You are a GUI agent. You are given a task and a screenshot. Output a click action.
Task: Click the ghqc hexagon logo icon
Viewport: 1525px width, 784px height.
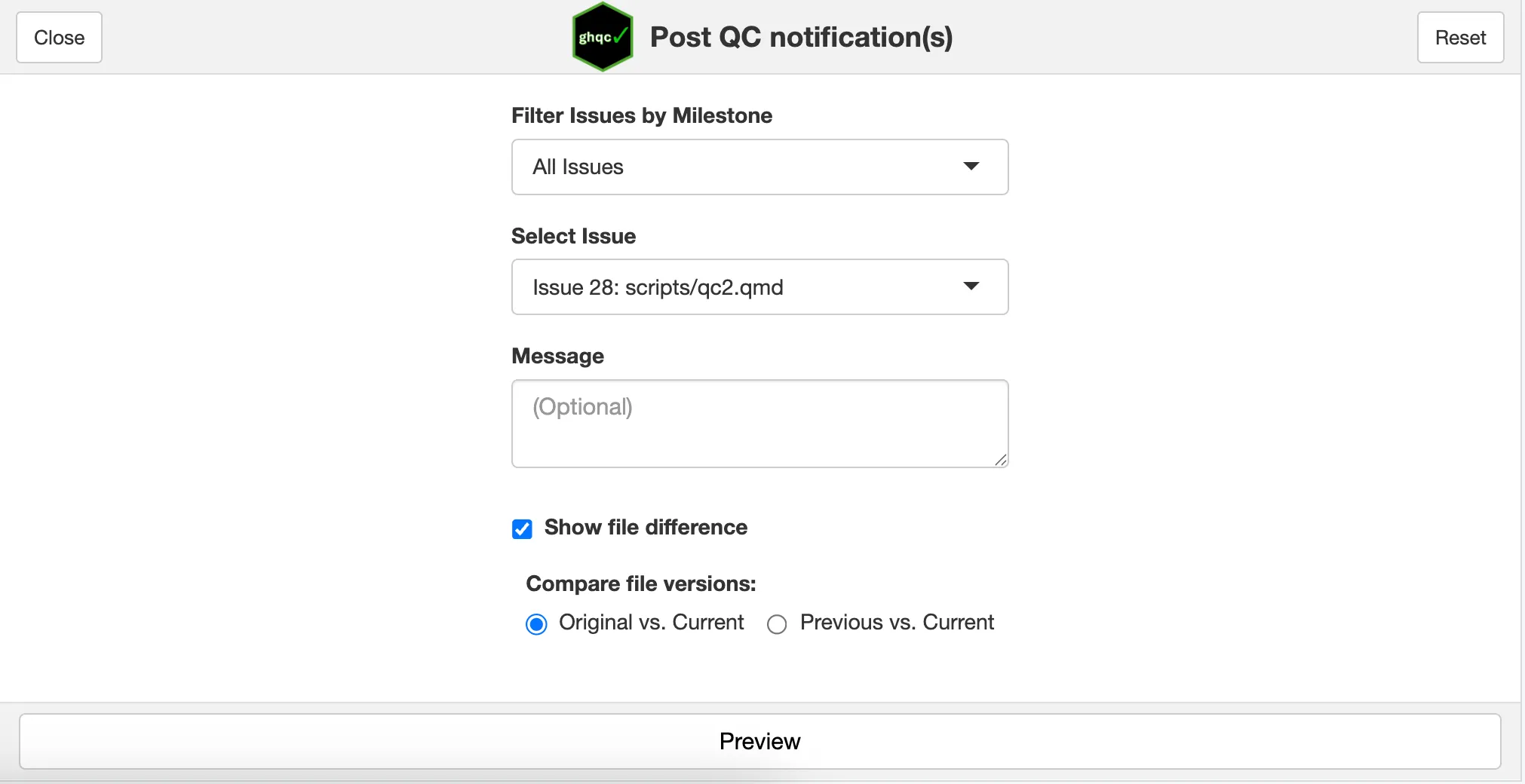coord(601,36)
